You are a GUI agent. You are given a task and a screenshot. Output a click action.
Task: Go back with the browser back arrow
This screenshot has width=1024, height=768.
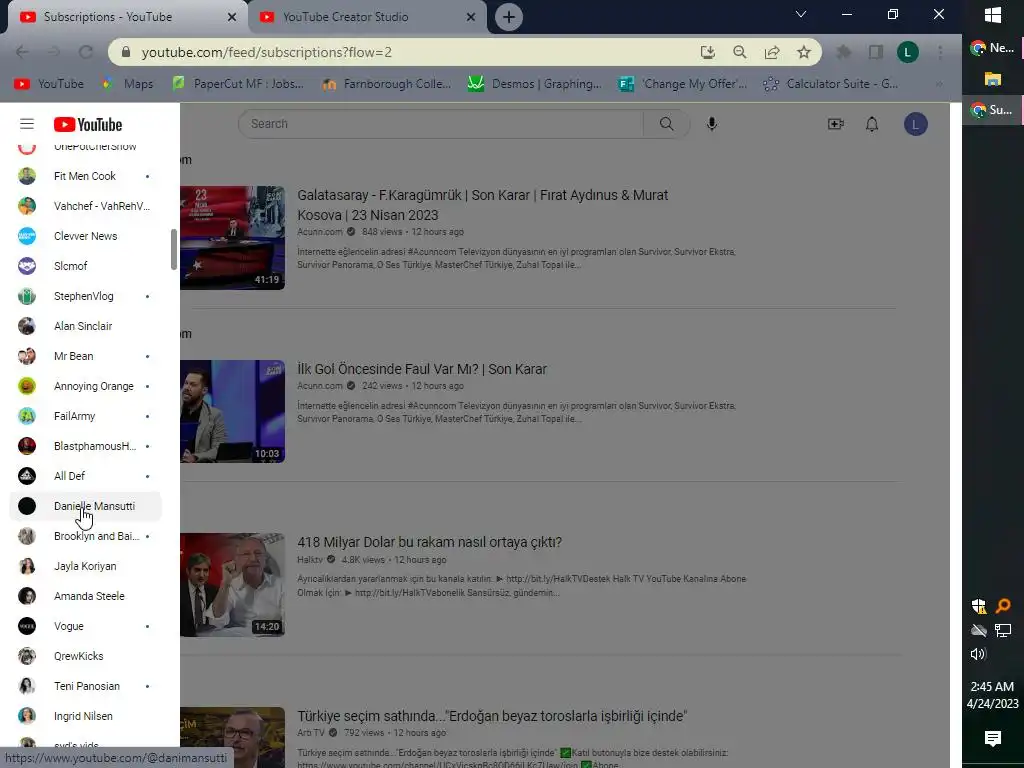[22, 52]
